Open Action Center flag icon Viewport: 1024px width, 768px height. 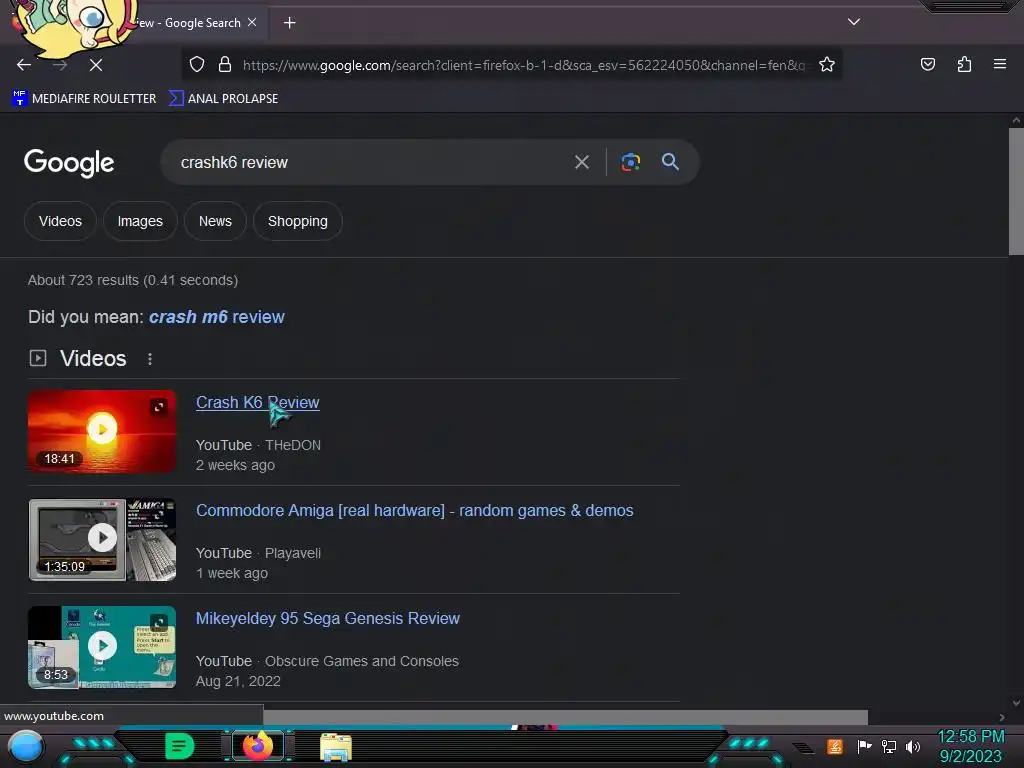click(864, 746)
